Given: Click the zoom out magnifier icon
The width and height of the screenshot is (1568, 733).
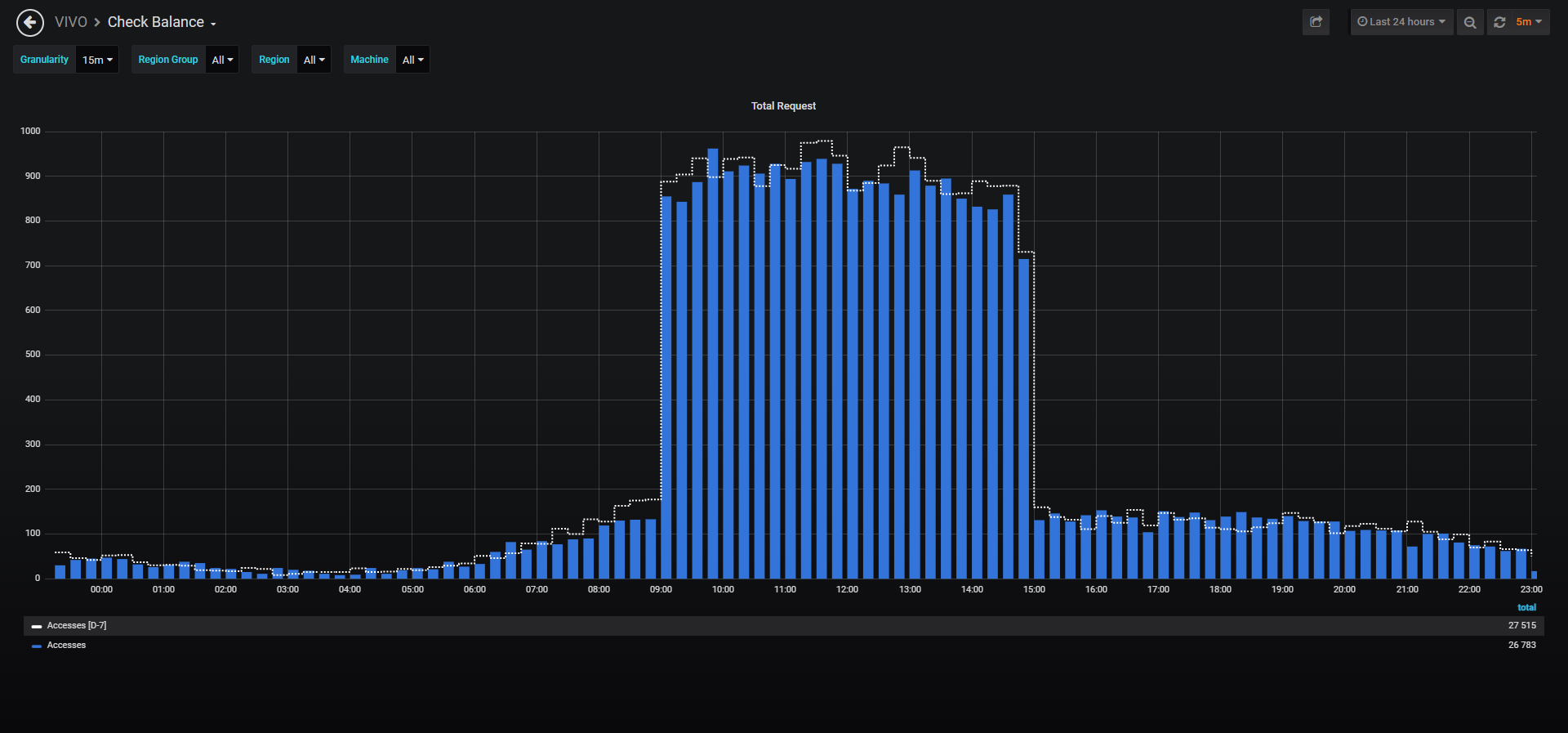Looking at the screenshot, I should click(x=1470, y=22).
